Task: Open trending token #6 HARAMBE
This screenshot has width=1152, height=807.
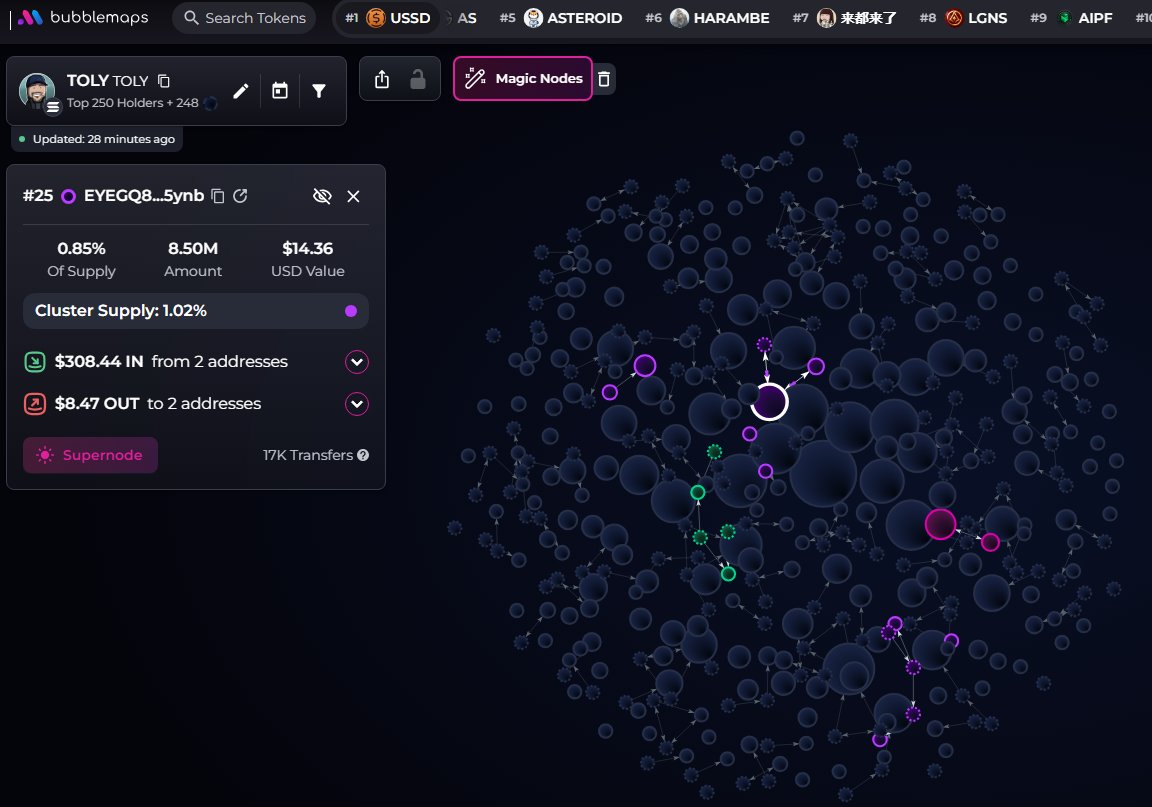Action: click(x=707, y=18)
